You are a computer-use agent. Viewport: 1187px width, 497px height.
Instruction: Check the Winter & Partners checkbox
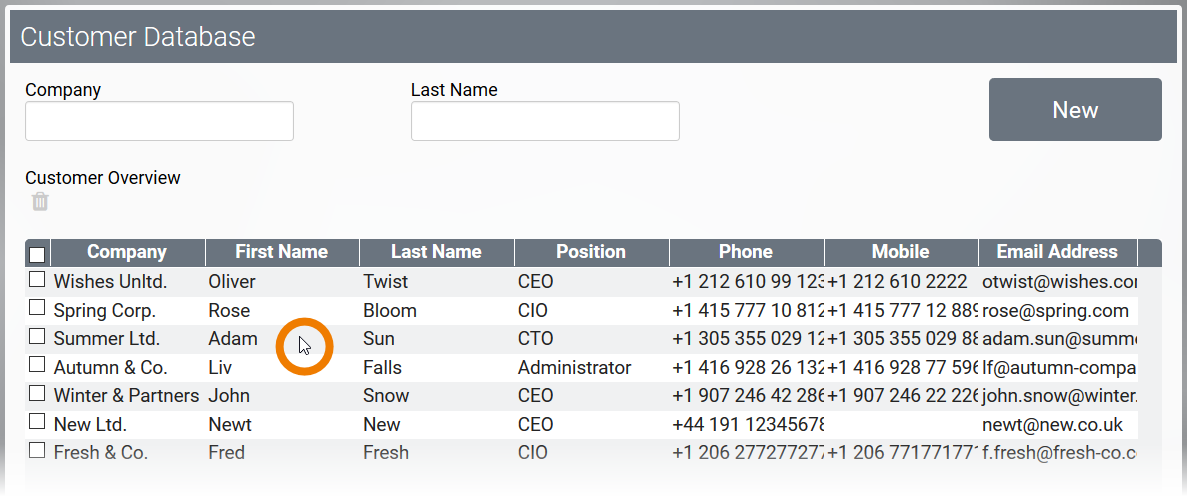coord(37,394)
